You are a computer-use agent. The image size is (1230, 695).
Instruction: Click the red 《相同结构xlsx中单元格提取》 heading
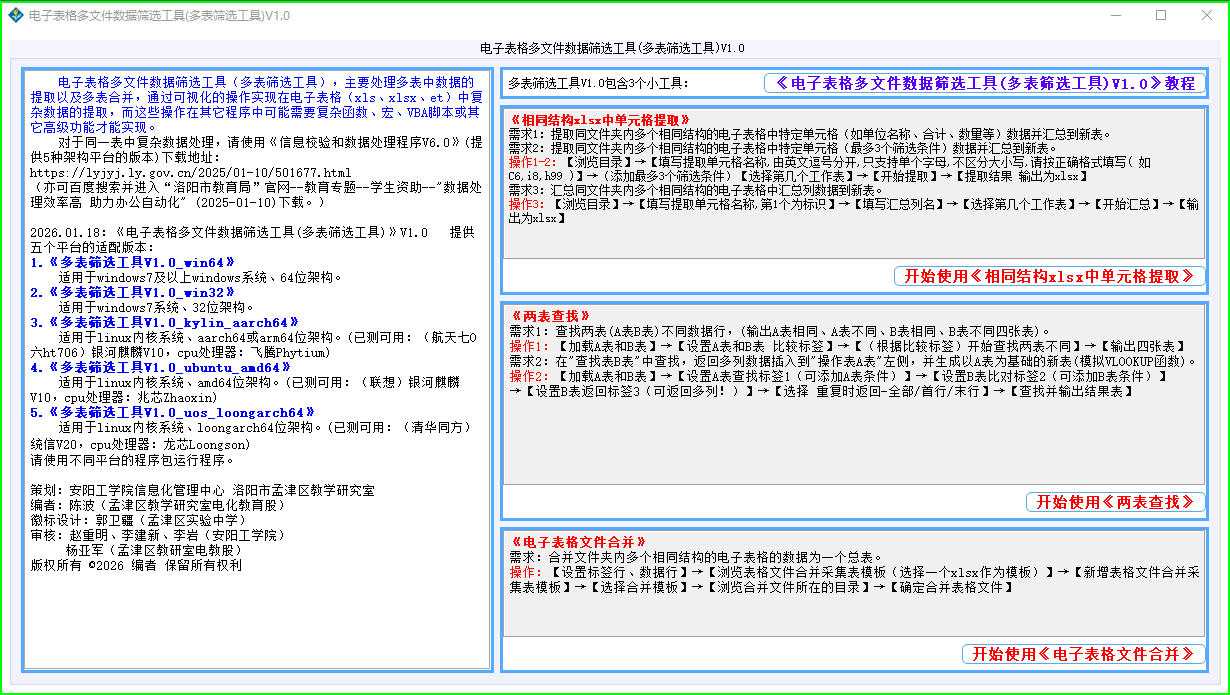pos(599,119)
